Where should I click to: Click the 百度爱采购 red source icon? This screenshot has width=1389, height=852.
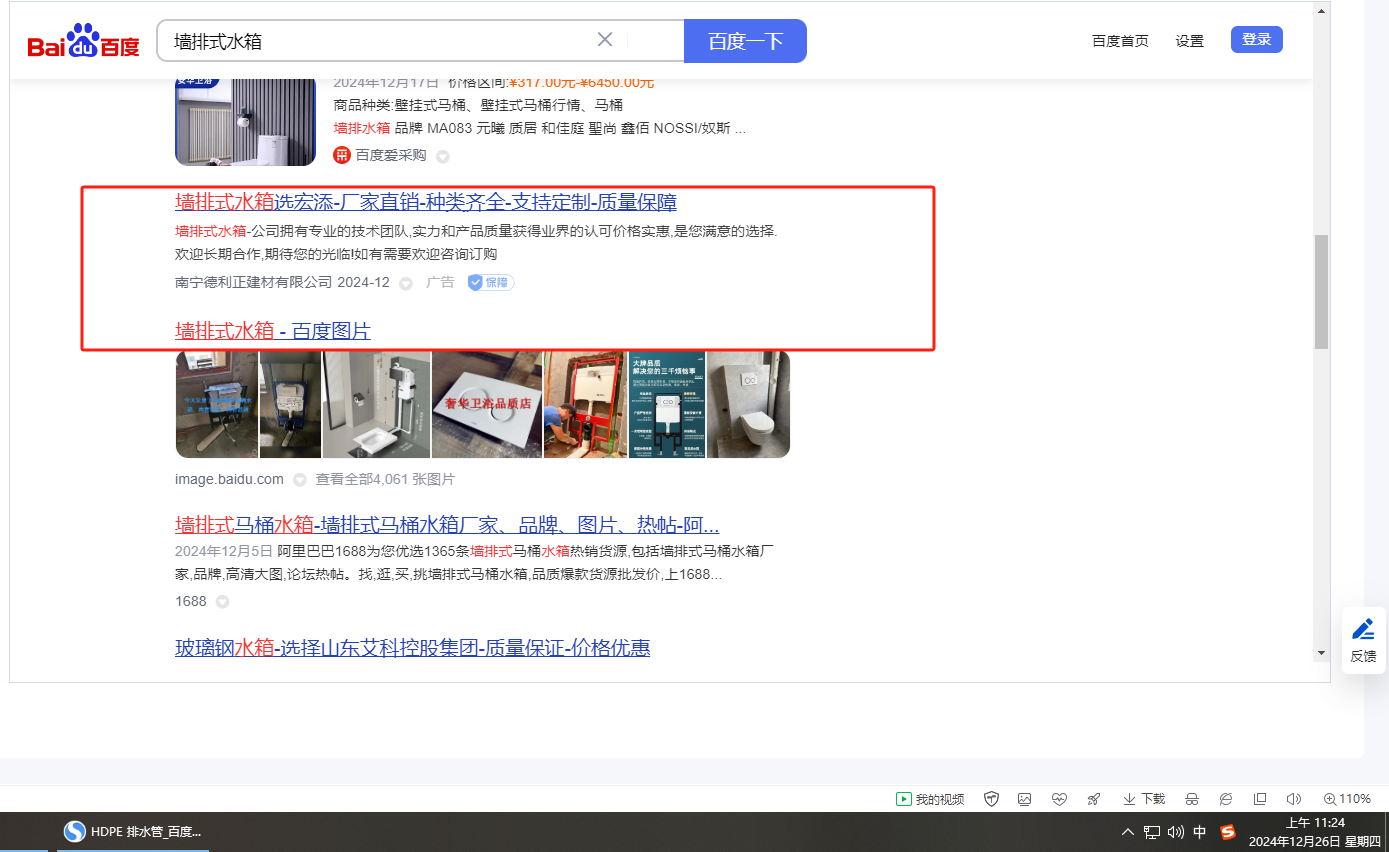point(342,155)
